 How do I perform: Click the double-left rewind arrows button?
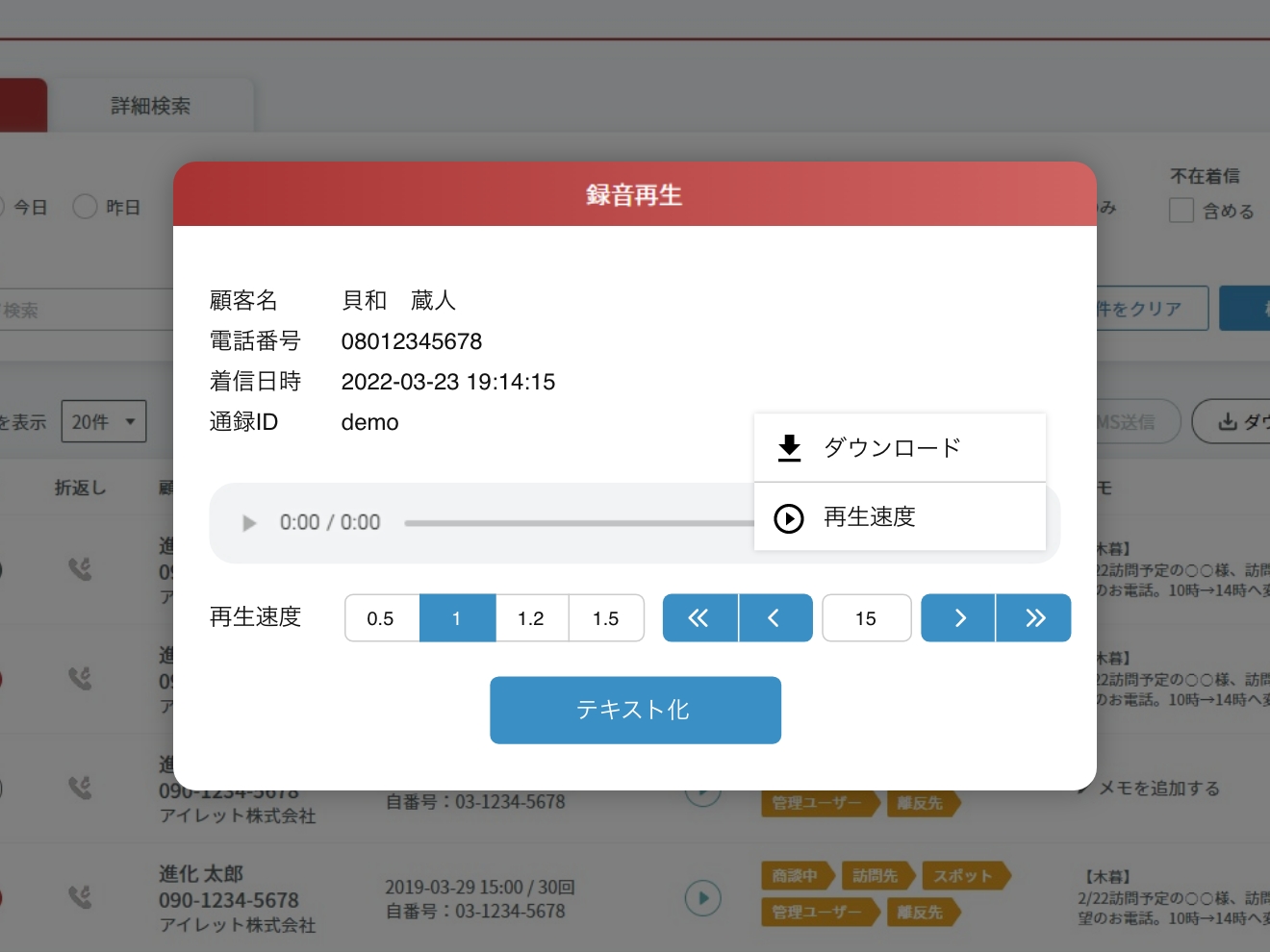tap(699, 618)
